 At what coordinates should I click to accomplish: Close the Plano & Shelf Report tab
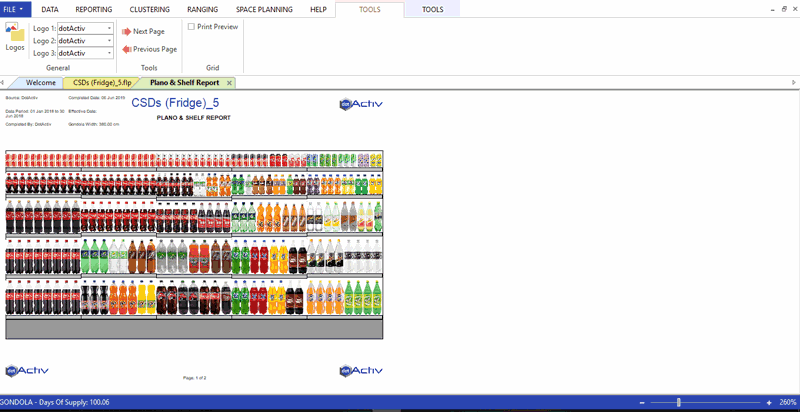pyautogui.click(x=229, y=83)
